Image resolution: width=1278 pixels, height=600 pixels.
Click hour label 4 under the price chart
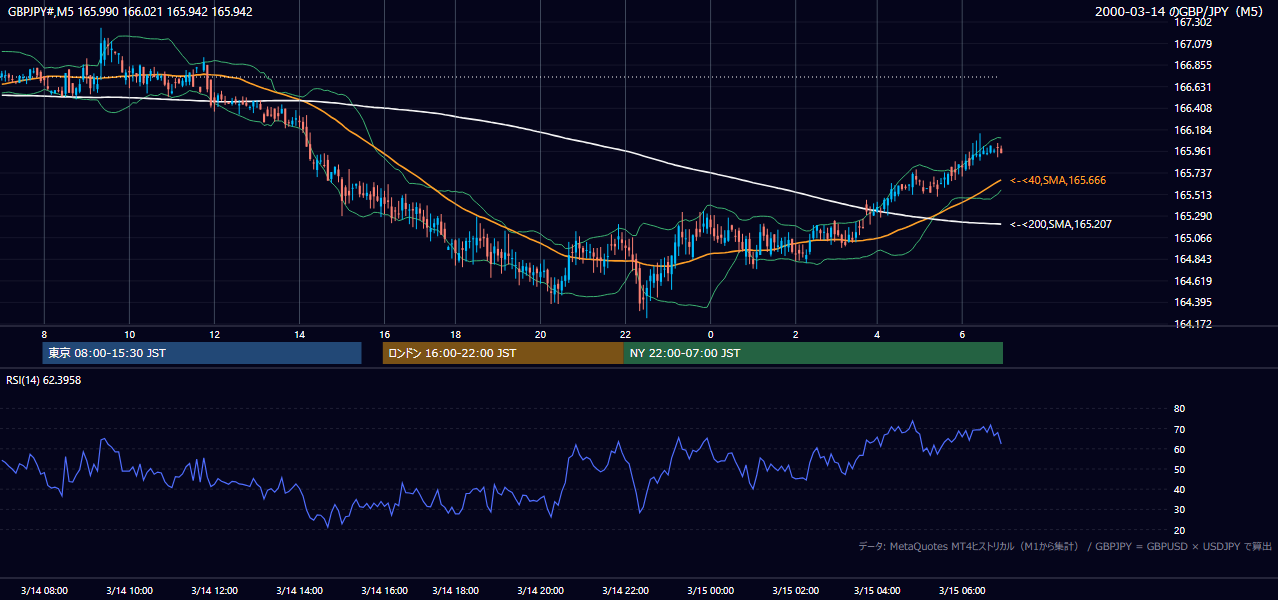(878, 334)
